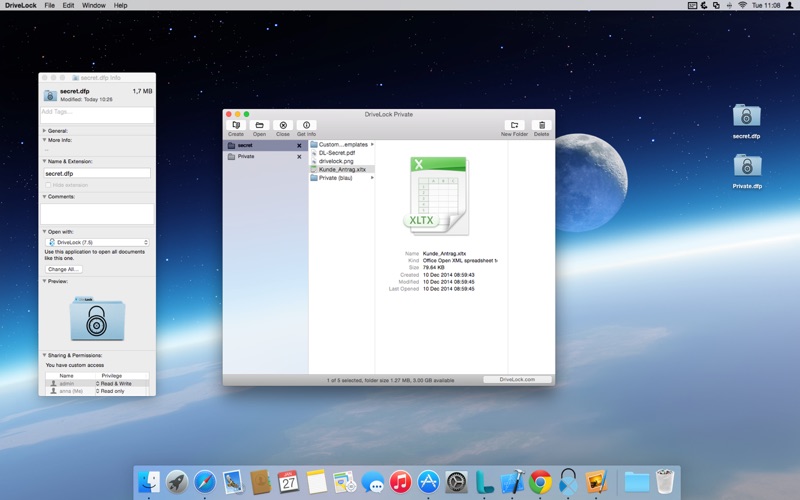The image size is (800, 500).
Task: Collapse the More Info section
Action: click(x=44, y=140)
